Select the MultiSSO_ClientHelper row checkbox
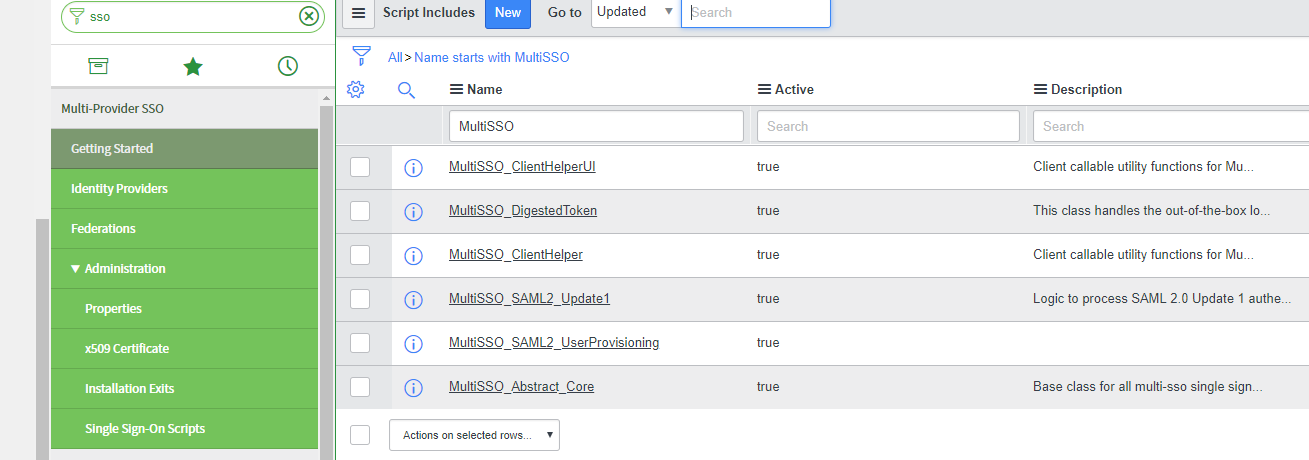 [360, 255]
